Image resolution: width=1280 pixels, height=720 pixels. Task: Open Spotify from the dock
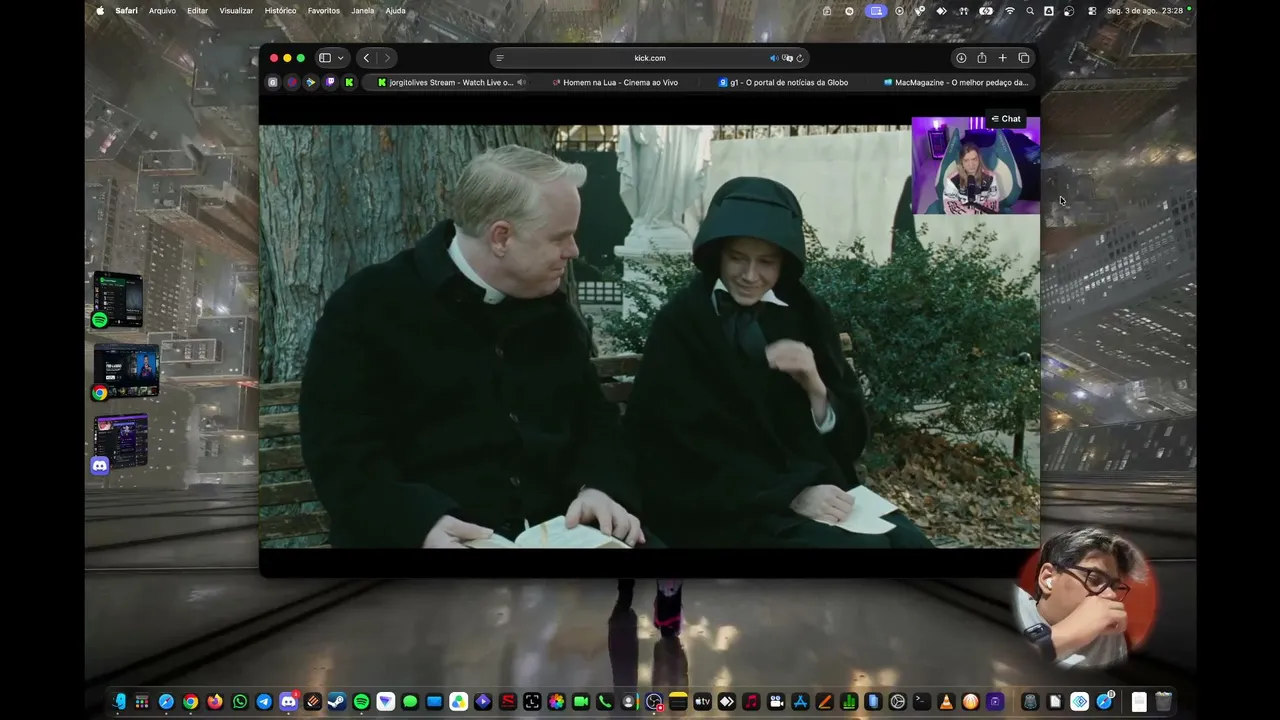[361, 702]
